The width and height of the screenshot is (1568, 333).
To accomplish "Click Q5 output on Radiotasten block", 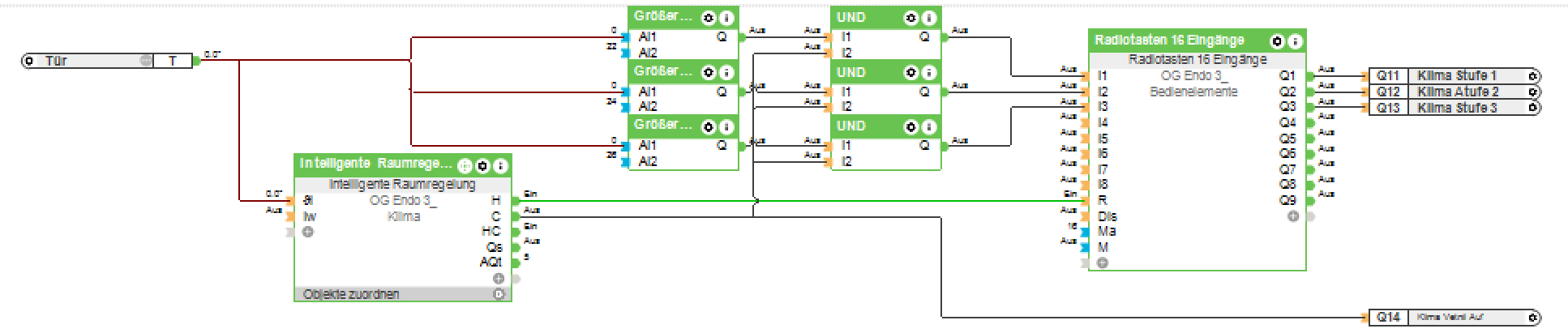I will 1287,139.
